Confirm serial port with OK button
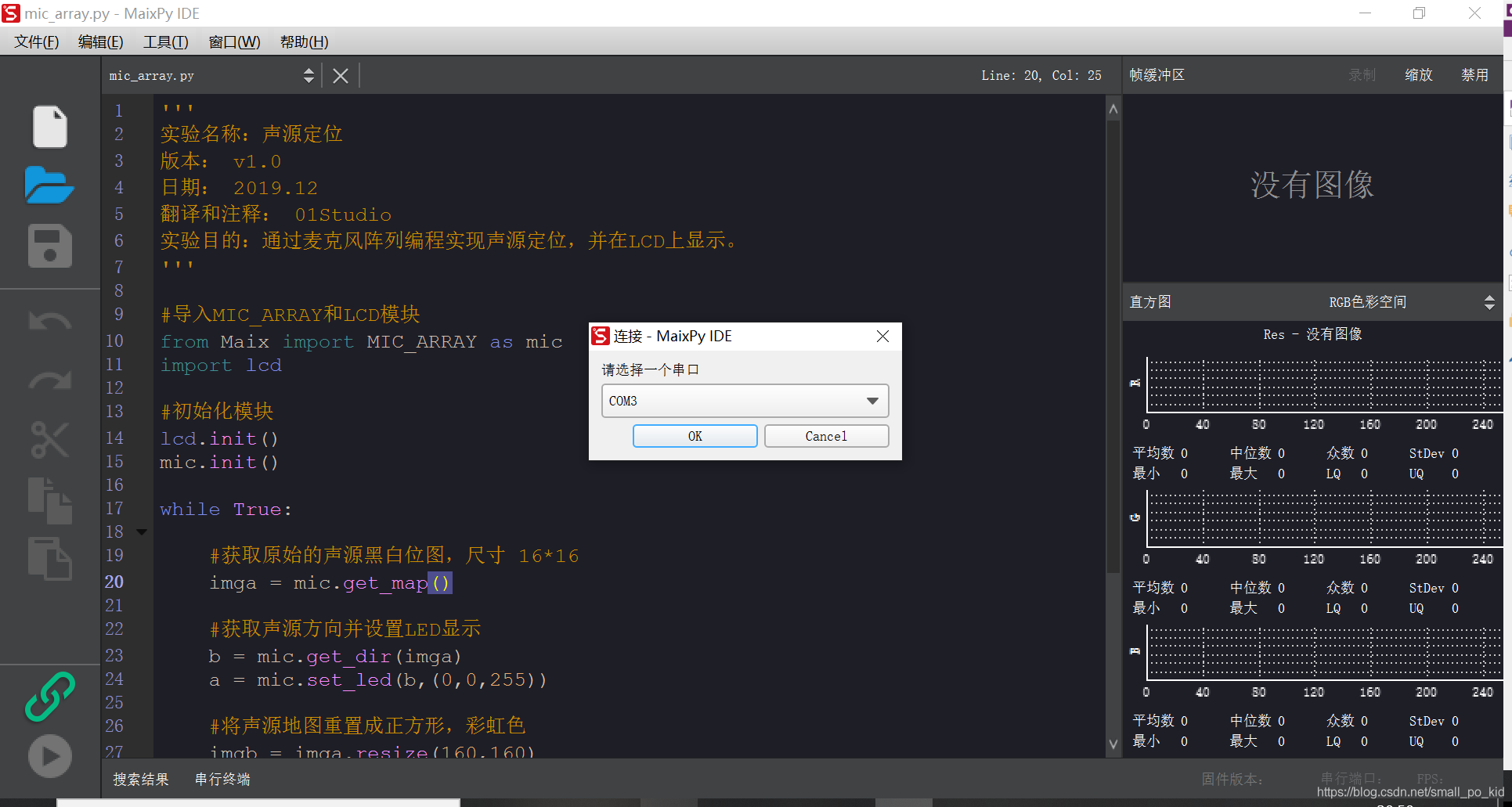 click(695, 436)
